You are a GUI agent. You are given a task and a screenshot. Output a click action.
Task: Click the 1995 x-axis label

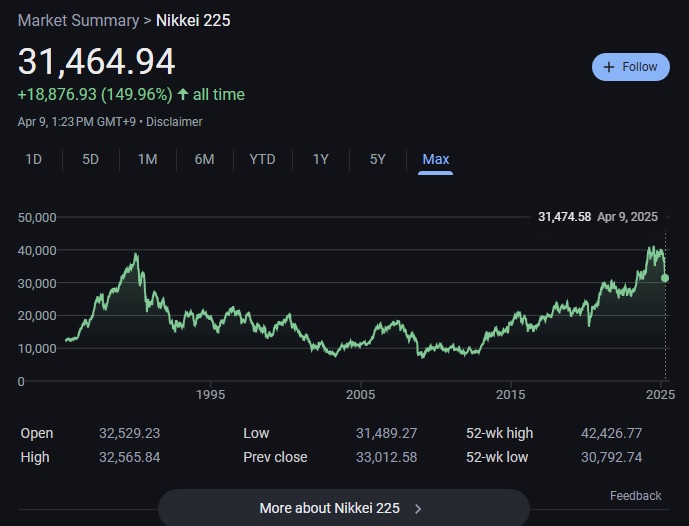pyautogui.click(x=210, y=394)
